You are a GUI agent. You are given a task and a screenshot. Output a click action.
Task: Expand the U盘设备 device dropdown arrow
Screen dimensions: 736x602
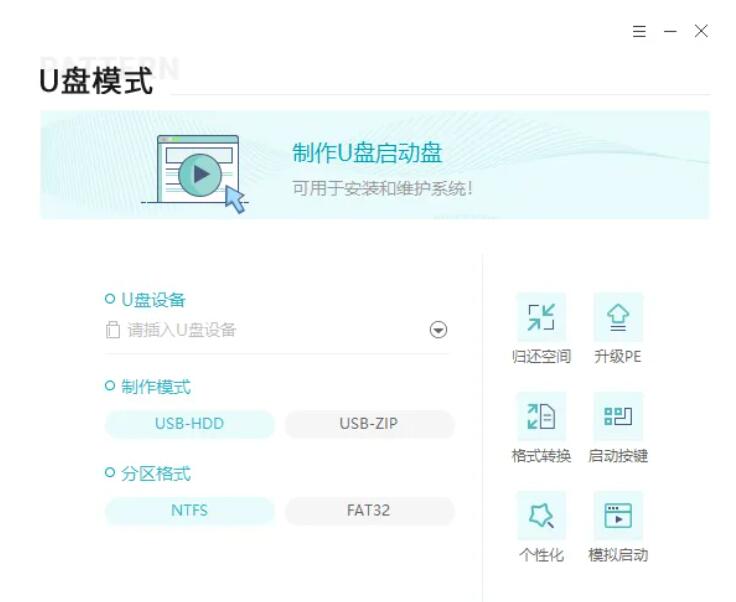click(438, 330)
